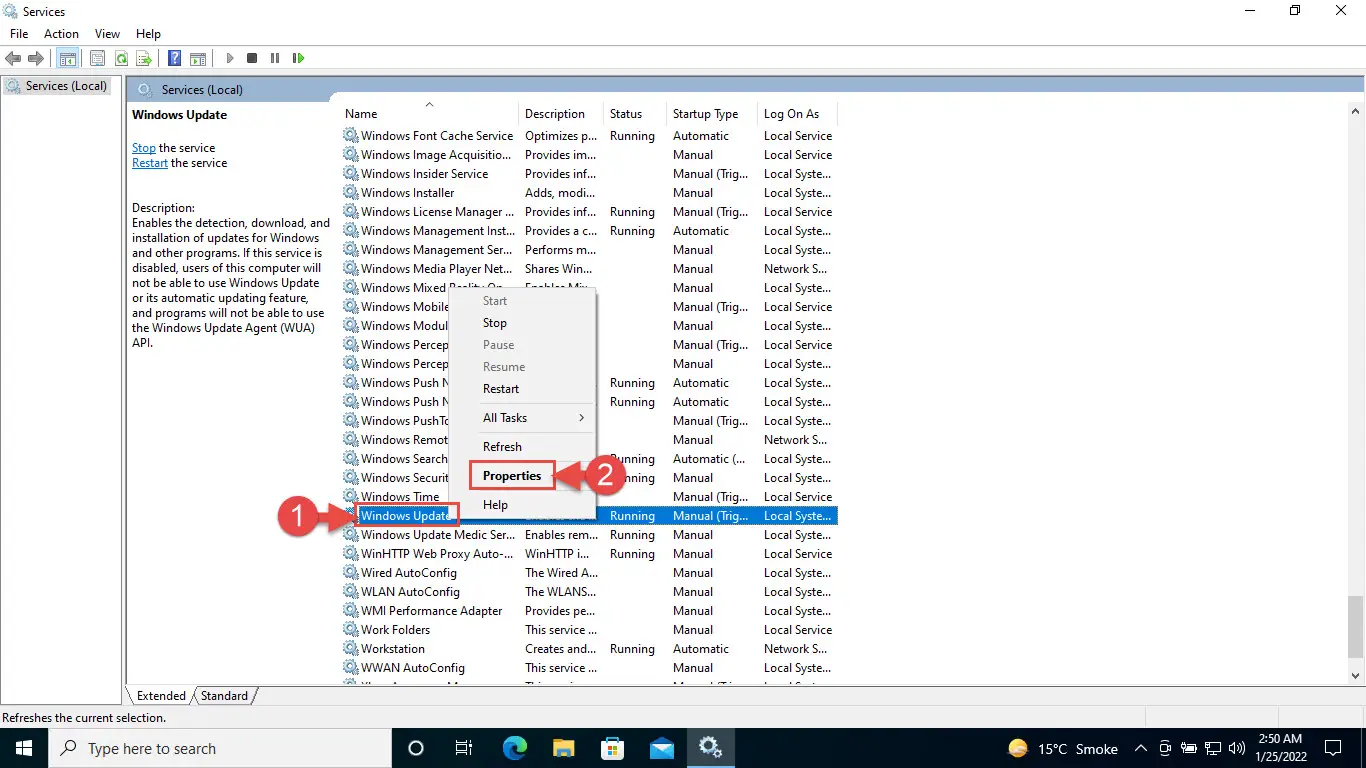Switch to the Standard tab

(x=224, y=696)
